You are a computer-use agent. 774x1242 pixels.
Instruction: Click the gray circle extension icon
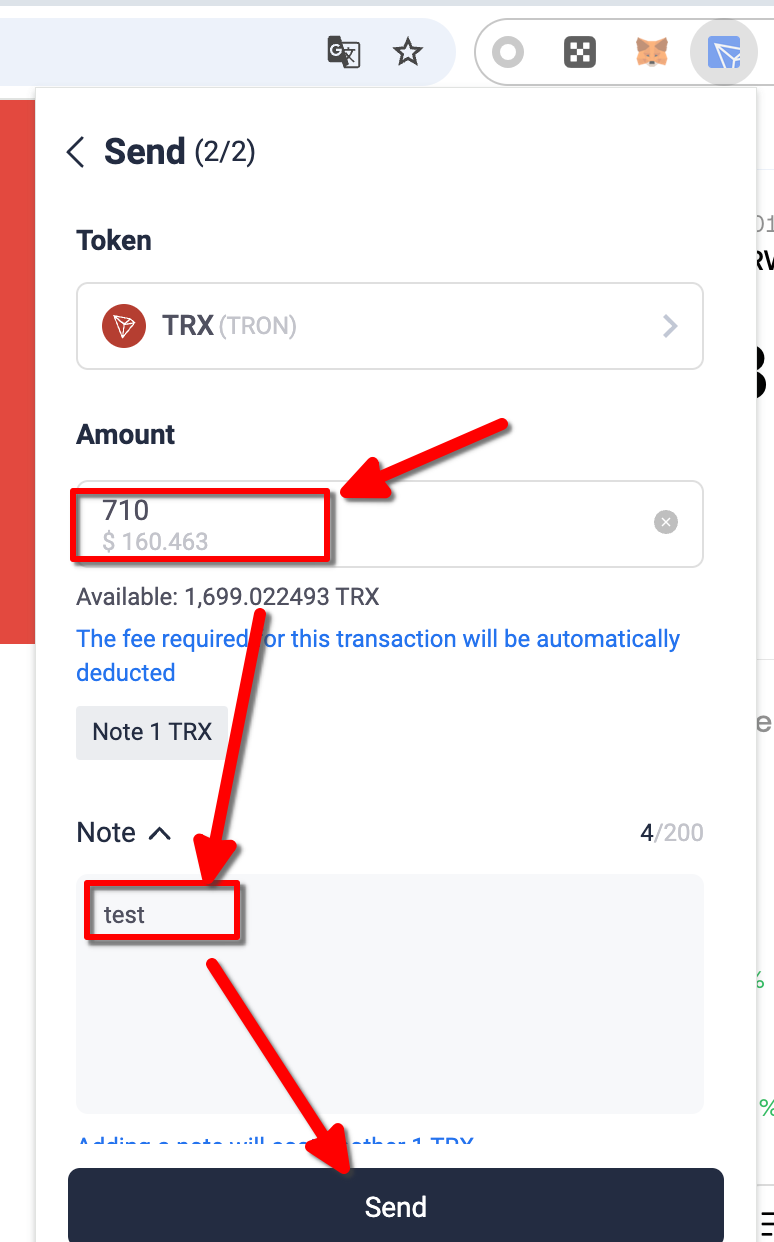508,52
